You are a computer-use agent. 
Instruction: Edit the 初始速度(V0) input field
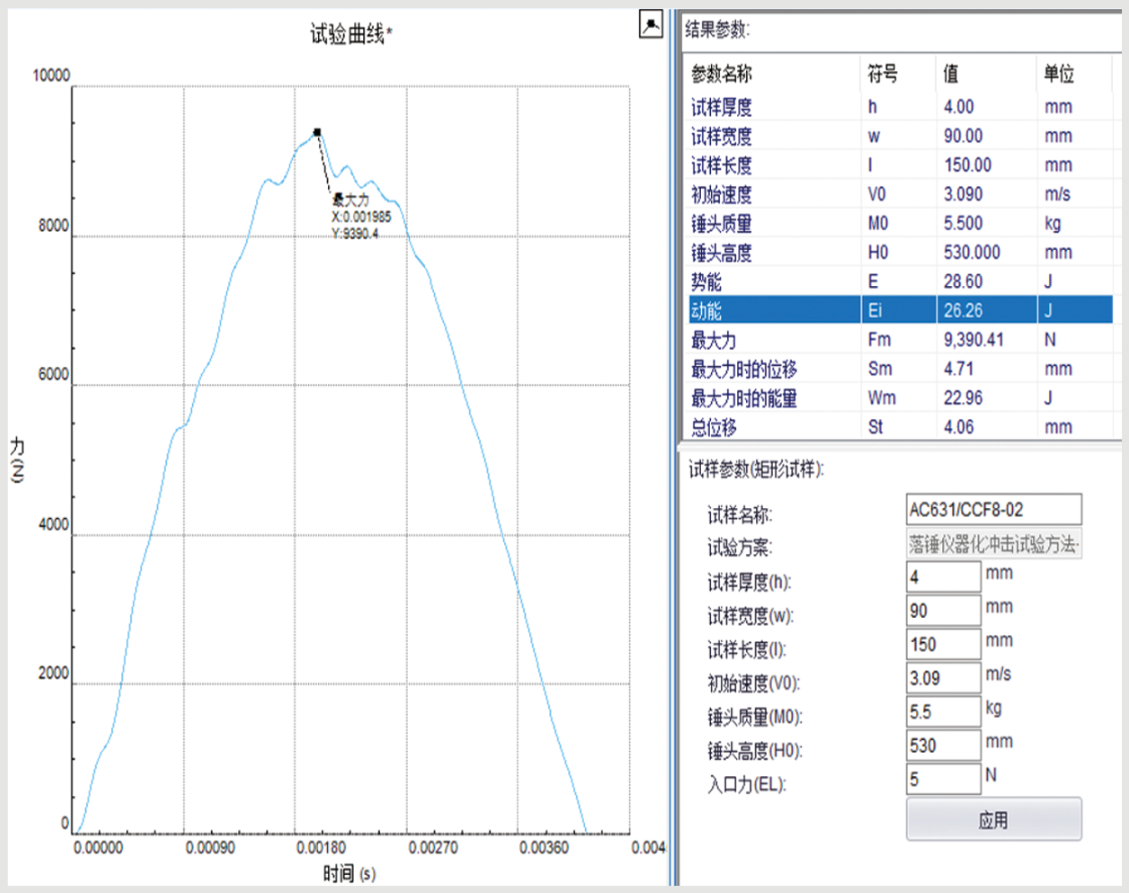pyautogui.click(x=943, y=677)
